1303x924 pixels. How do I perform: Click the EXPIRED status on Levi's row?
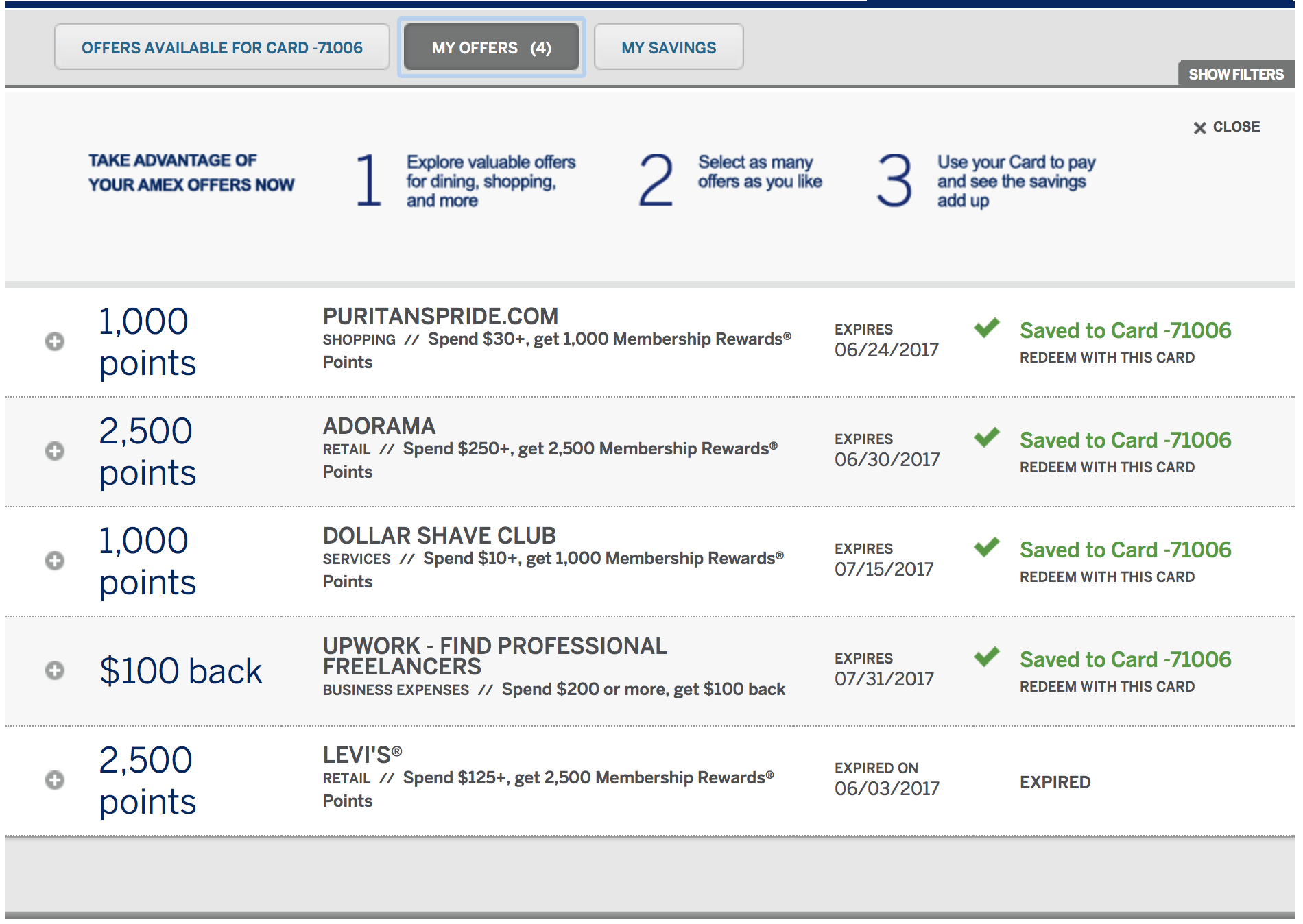[x=1055, y=782]
